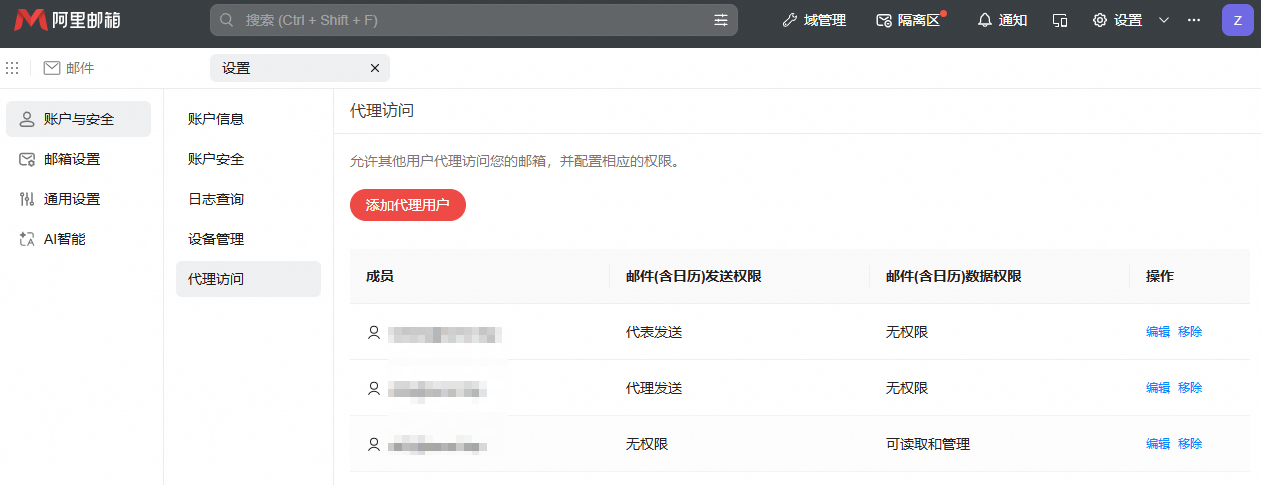Switch to the 邮件 mail tab
The height and width of the screenshot is (485, 1261).
(x=69, y=68)
